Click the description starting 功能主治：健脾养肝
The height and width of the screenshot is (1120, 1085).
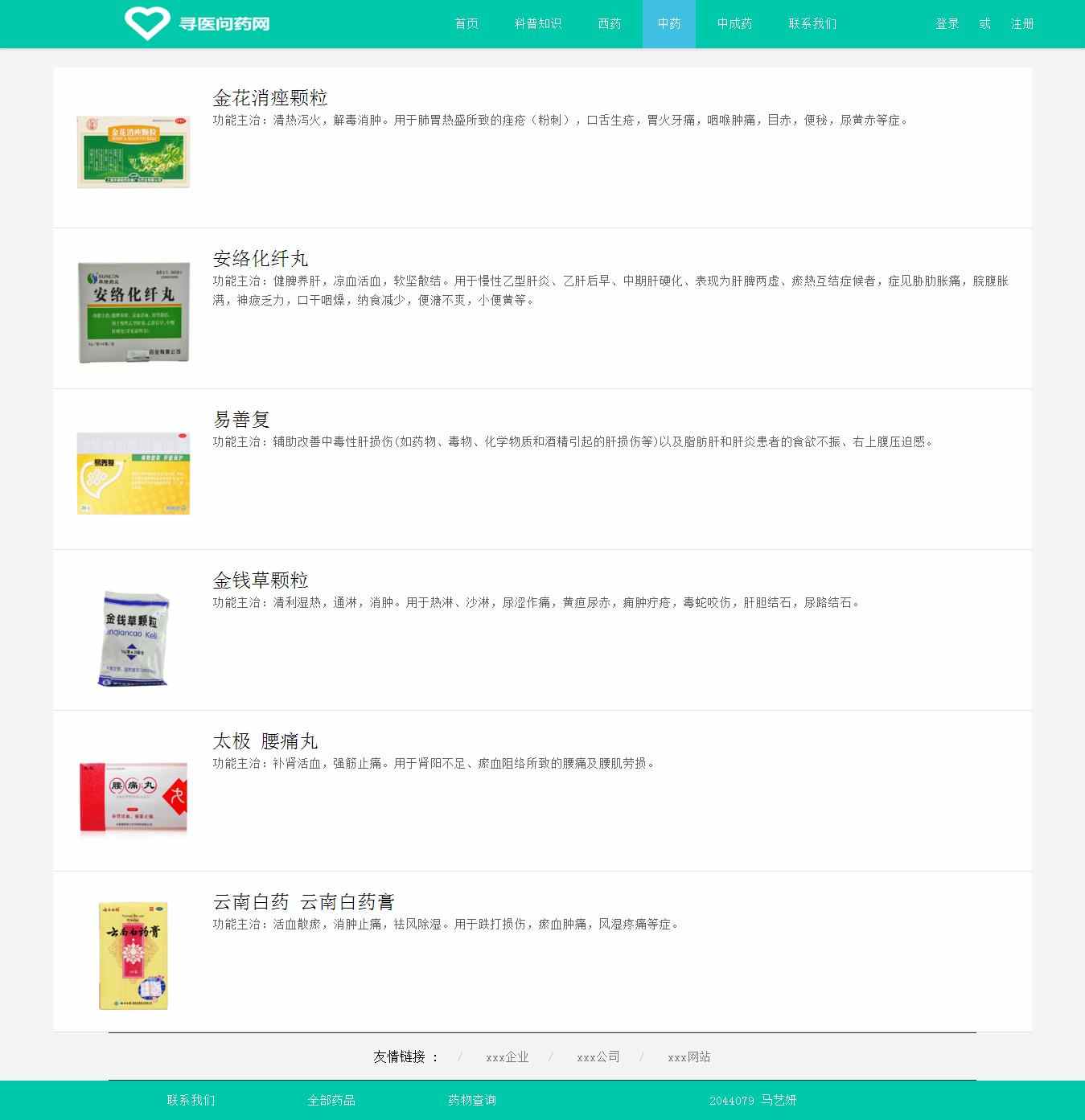[x=610, y=291]
